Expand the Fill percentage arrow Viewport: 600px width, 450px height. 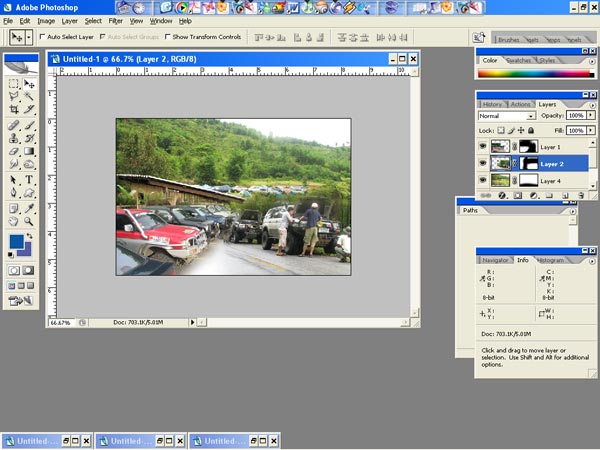[590, 131]
